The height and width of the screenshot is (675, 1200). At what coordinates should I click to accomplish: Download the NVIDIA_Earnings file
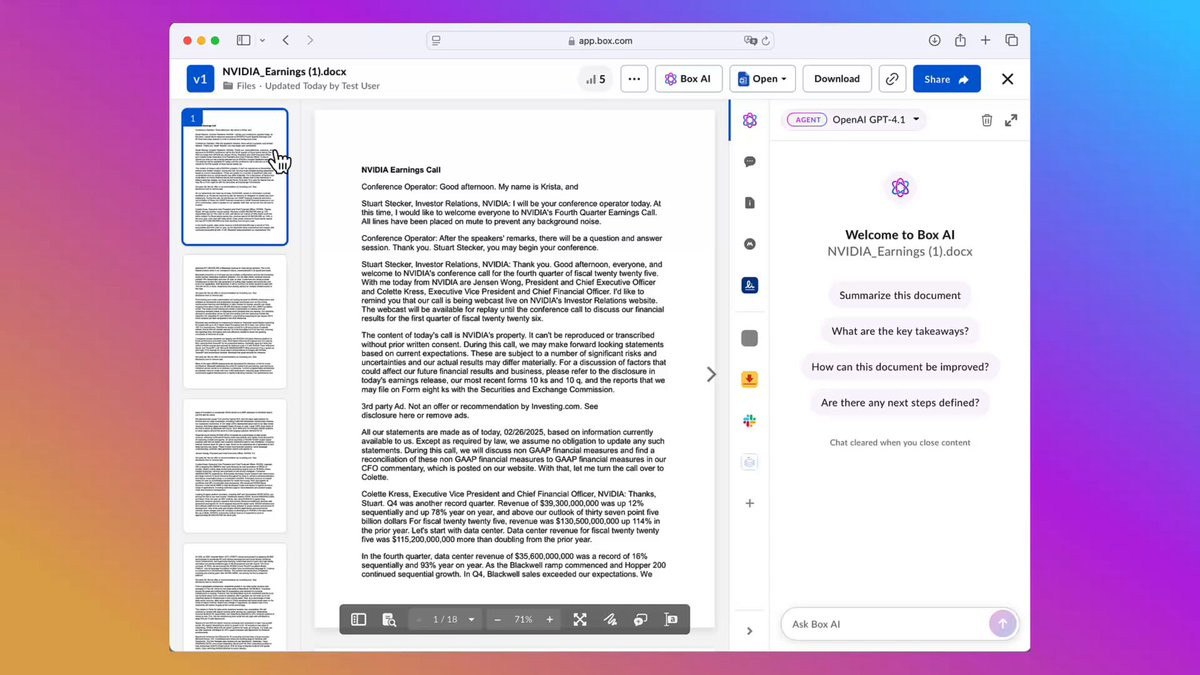point(836,79)
